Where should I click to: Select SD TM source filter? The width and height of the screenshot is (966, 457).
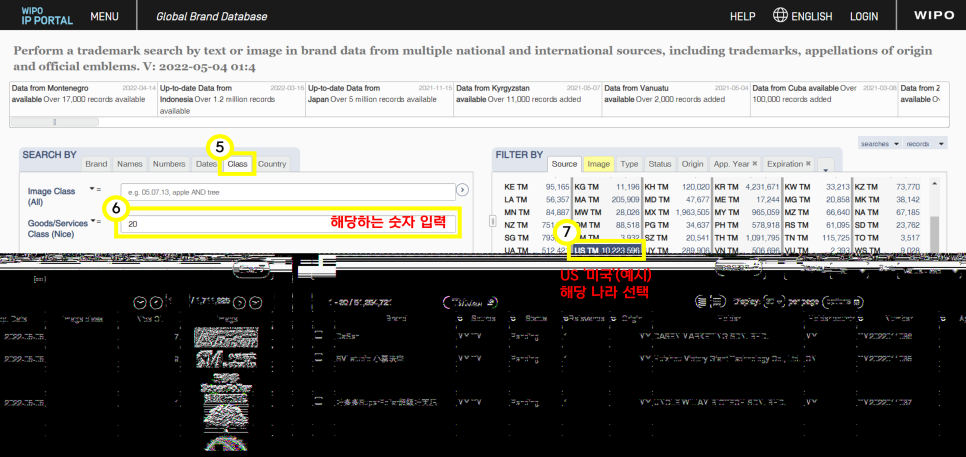point(887,225)
